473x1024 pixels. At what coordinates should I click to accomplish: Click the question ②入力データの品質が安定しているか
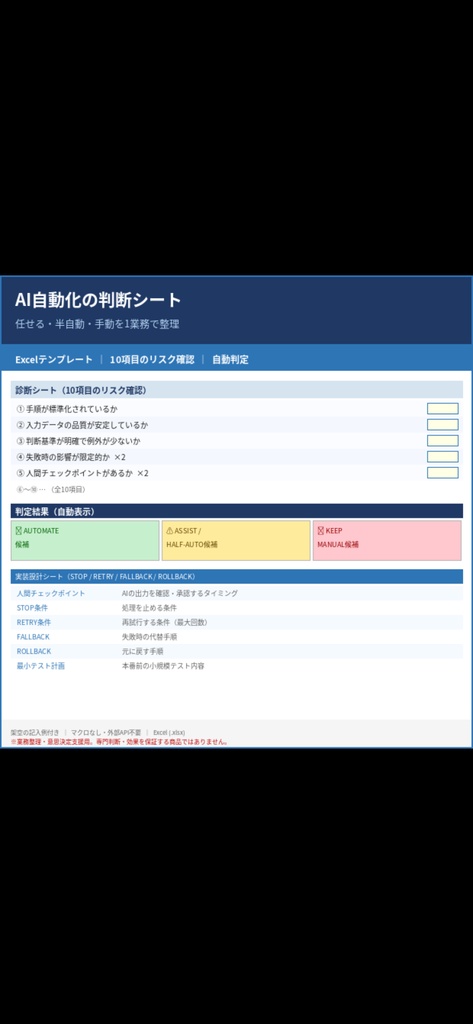click(82, 424)
